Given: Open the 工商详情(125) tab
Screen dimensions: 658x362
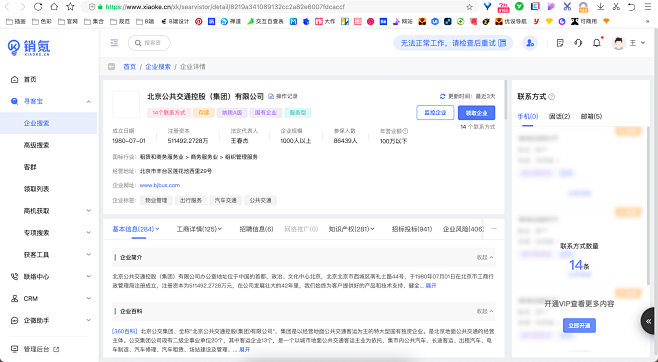Looking at the screenshot, I should (199, 229).
